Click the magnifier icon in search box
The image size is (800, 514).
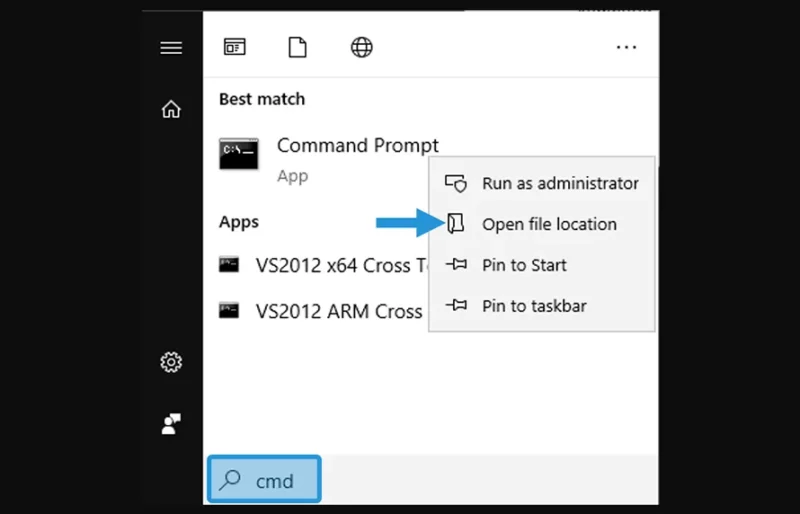[x=230, y=480]
